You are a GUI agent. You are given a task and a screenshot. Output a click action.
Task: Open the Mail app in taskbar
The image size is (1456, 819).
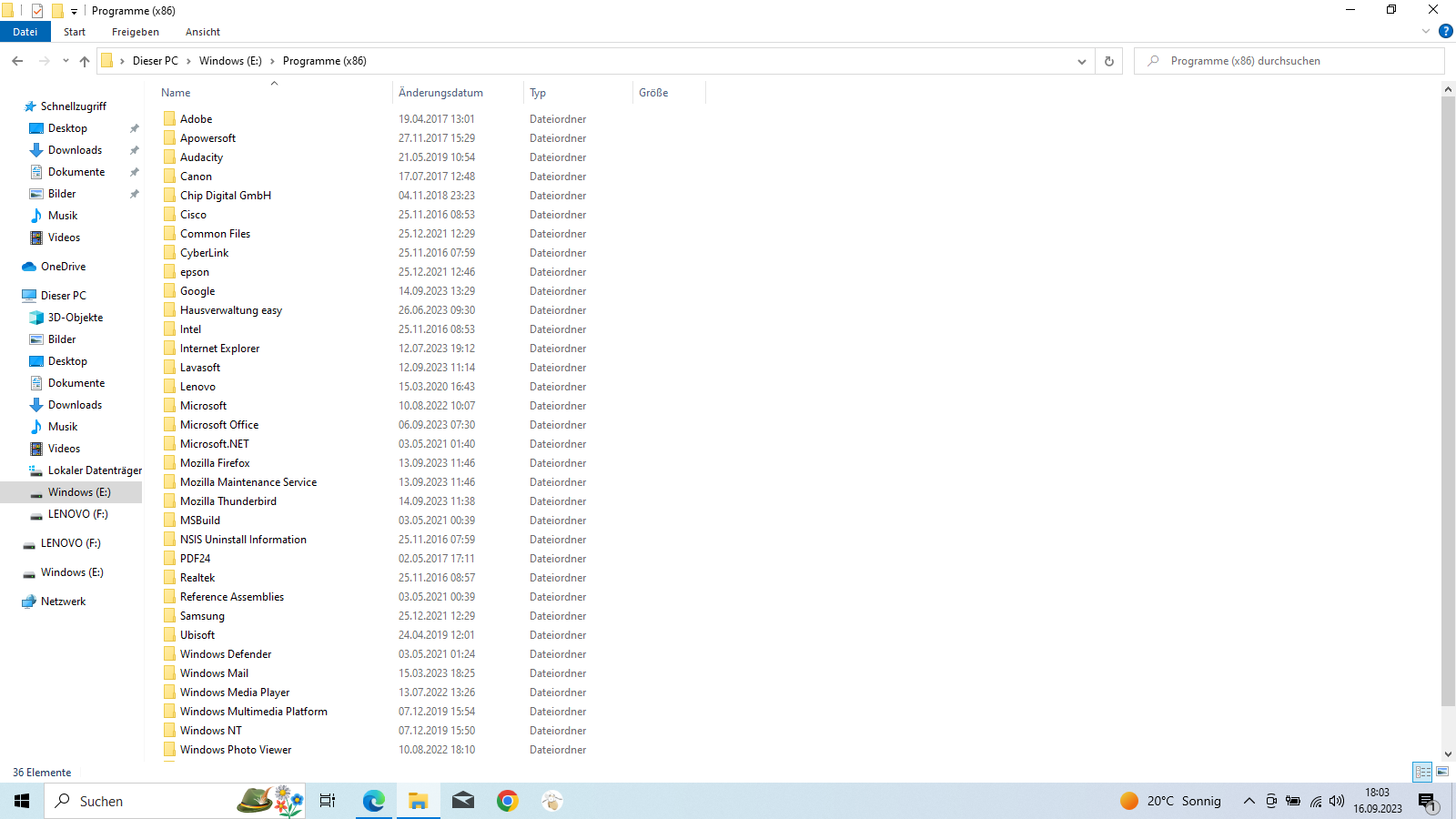pyautogui.click(x=463, y=801)
